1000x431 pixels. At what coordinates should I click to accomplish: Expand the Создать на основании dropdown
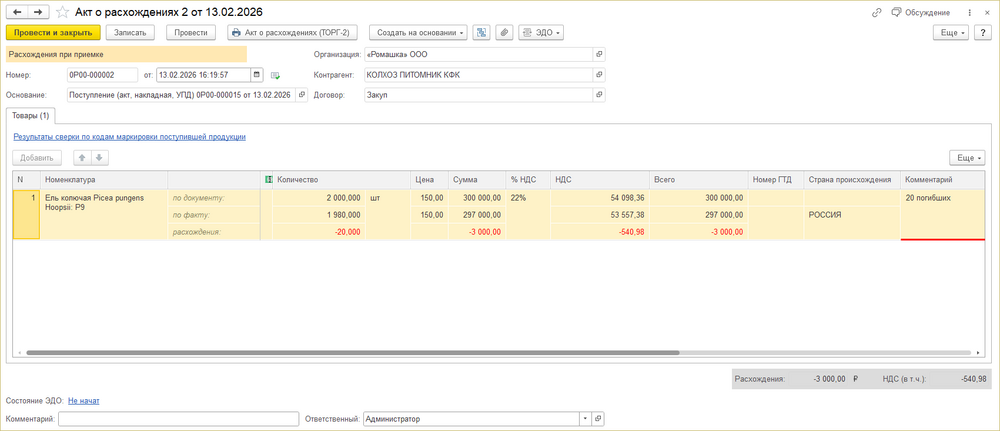[x=418, y=32]
